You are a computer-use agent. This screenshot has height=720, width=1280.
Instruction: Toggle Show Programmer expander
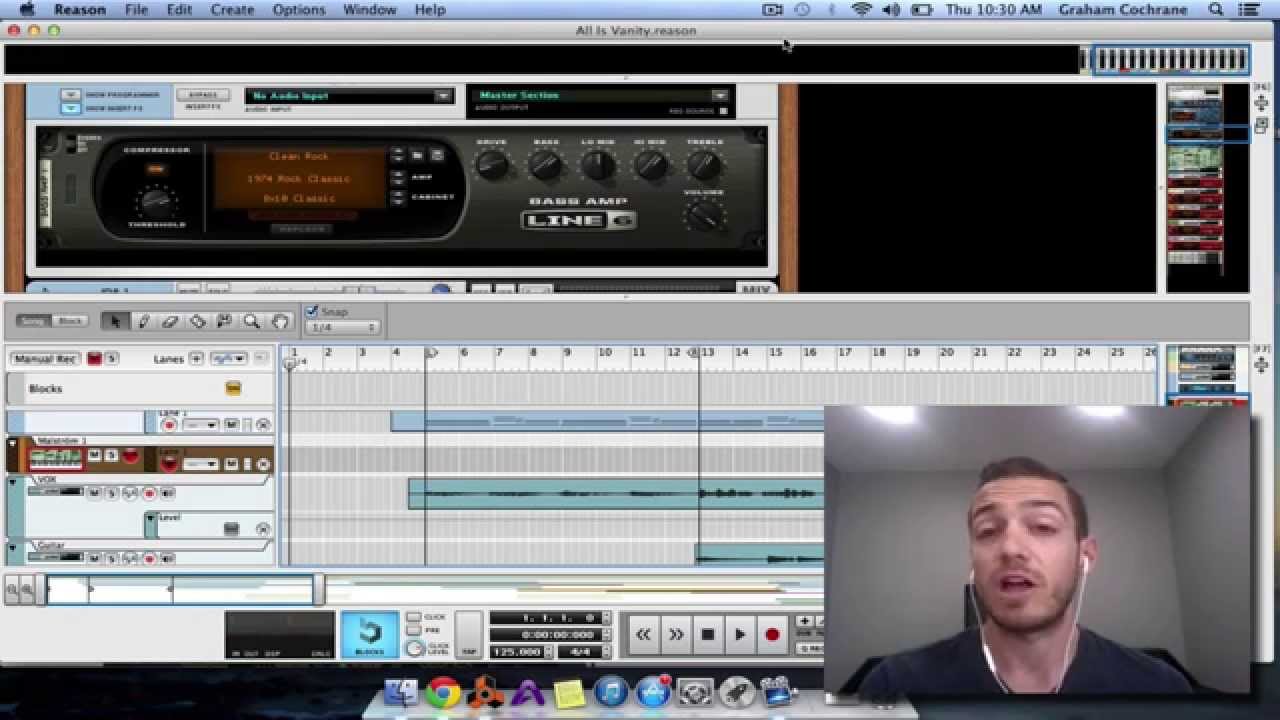click(70, 95)
